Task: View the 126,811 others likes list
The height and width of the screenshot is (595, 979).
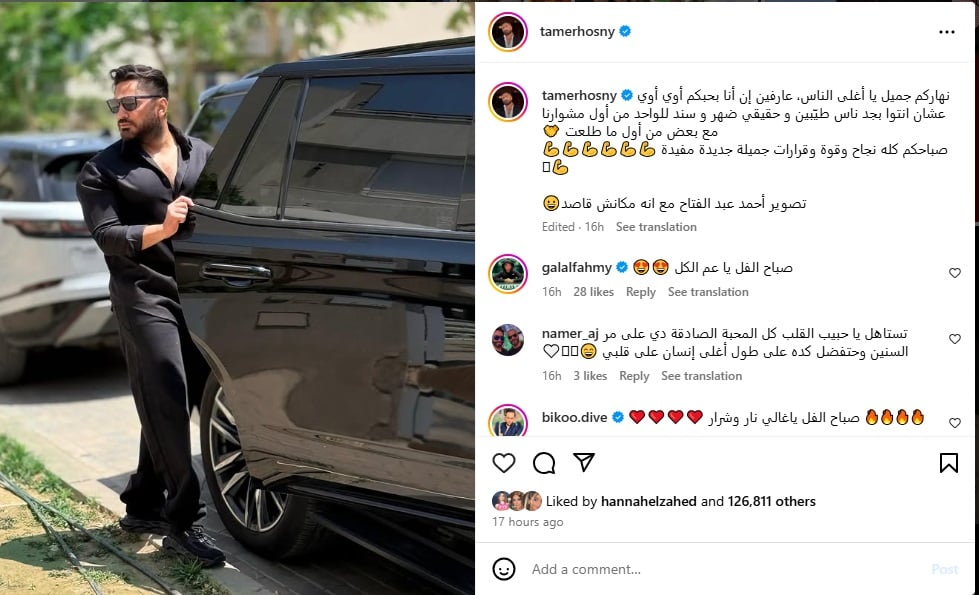Action: point(771,501)
